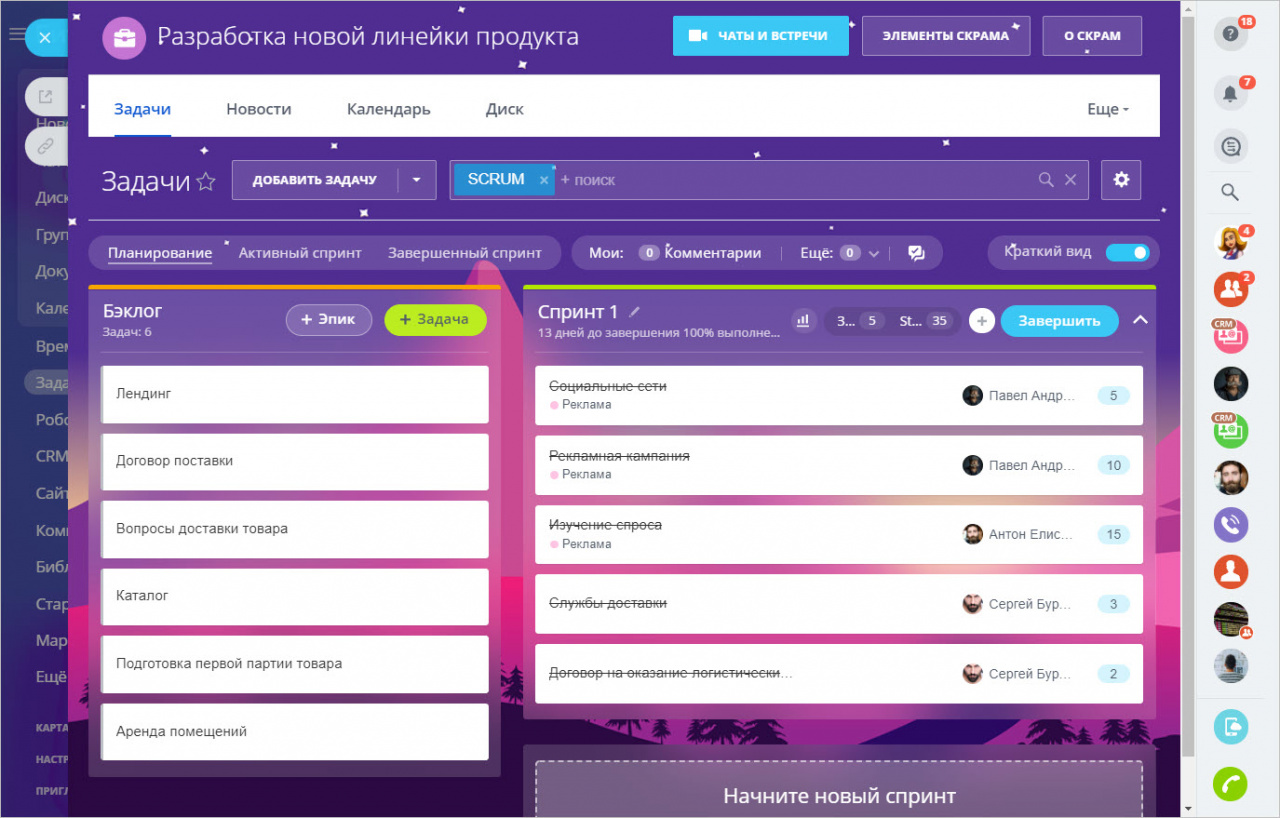Open the Еще menu in the tab bar
Viewport: 1280px width, 818px height.
(x=1107, y=109)
